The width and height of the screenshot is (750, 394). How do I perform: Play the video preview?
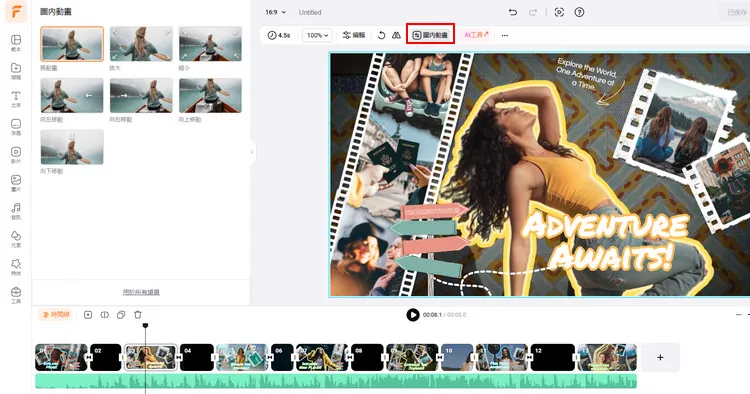tap(413, 315)
